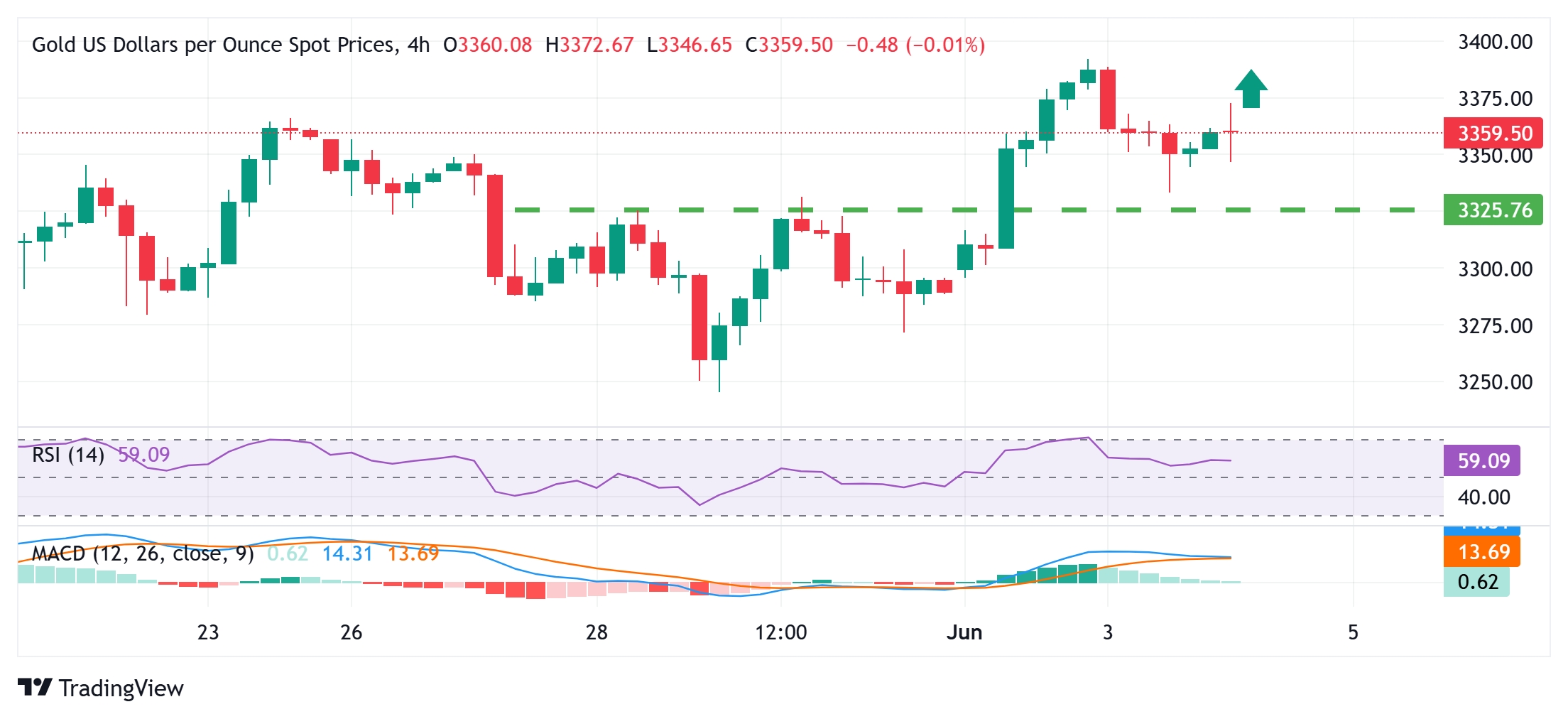Click the blue 14.31 MACD value in legend
Image resolution: width=1568 pixels, height=719 pixels.
(x=347, y=553)
